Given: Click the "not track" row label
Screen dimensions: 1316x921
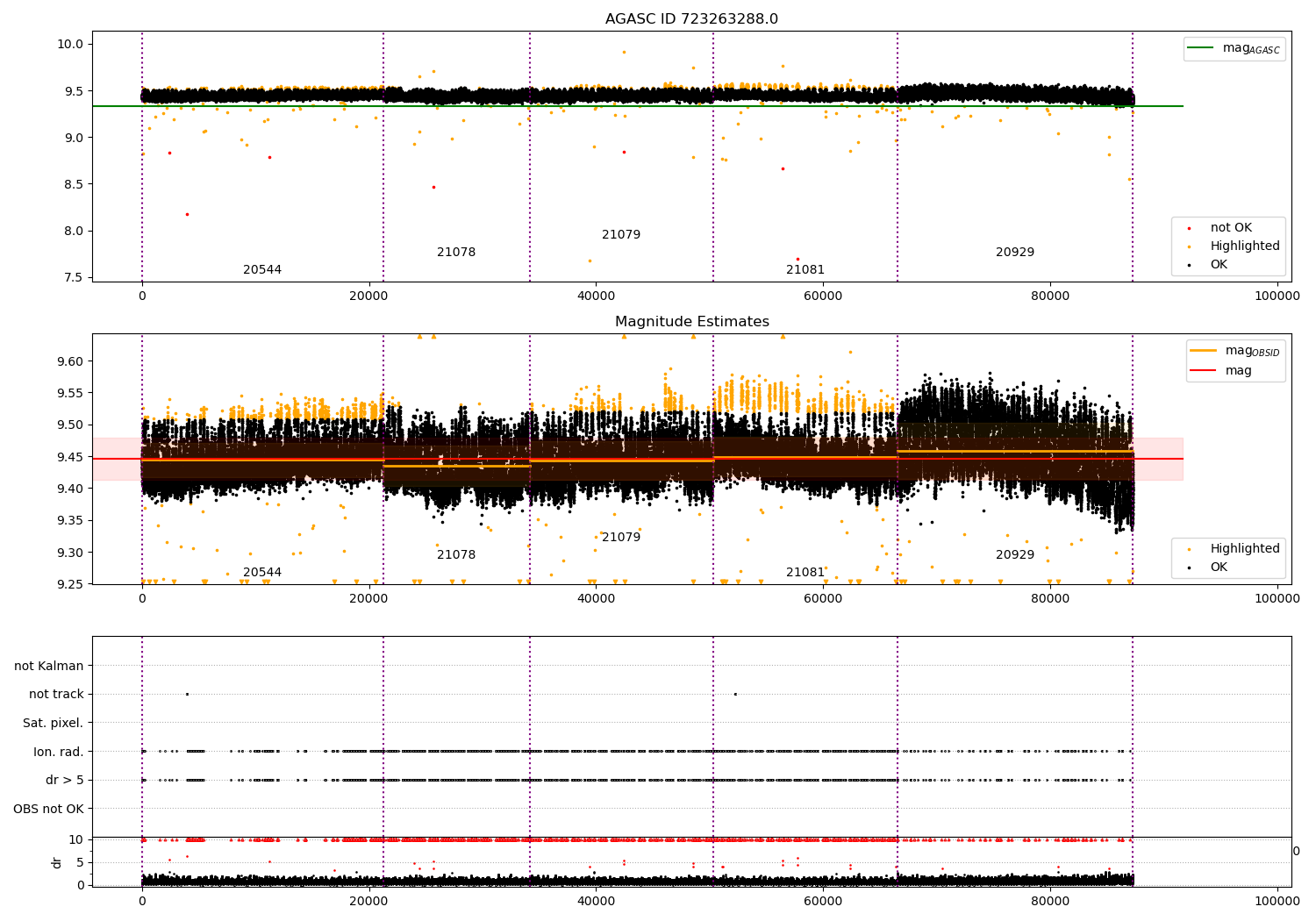Looking at the screenshot, I should click(x=56, y=694).
